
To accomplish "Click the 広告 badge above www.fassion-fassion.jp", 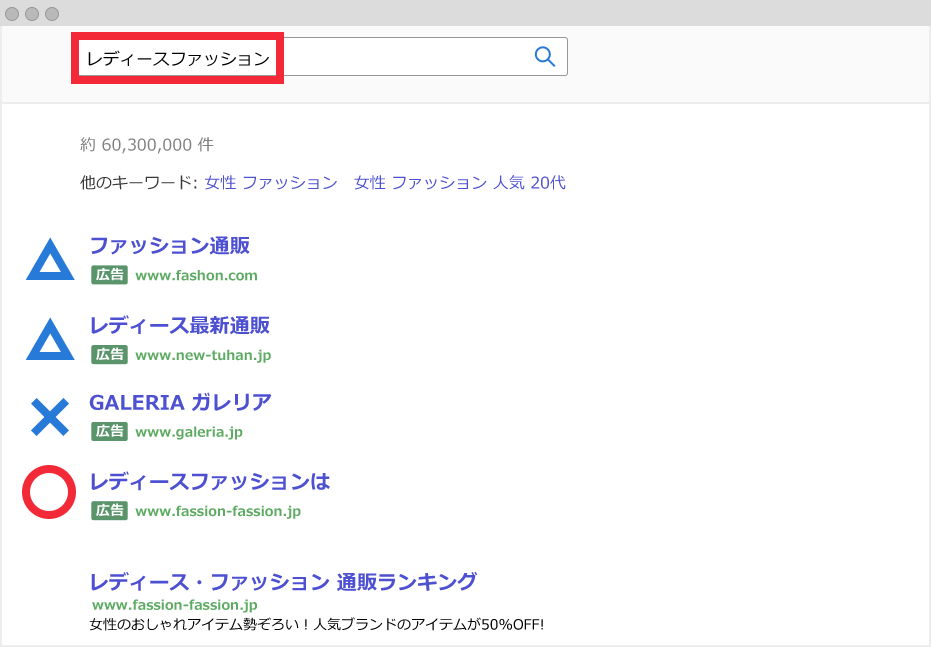I will coord(109,510).
